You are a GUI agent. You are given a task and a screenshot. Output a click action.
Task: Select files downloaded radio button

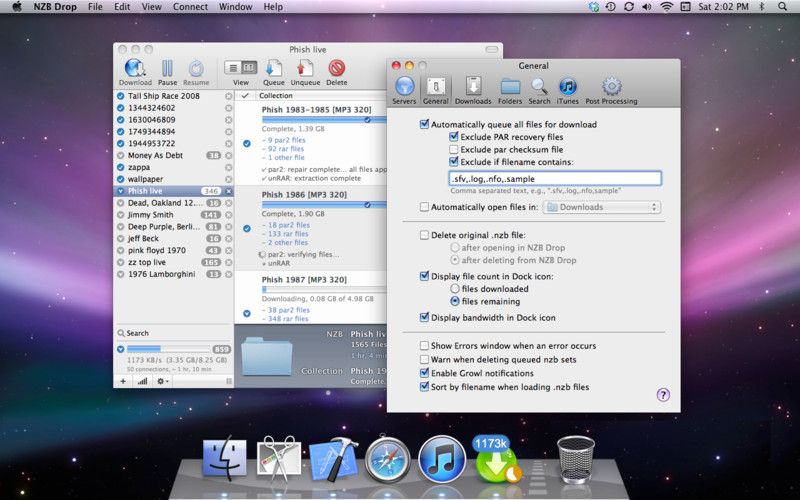coord(455,289)
